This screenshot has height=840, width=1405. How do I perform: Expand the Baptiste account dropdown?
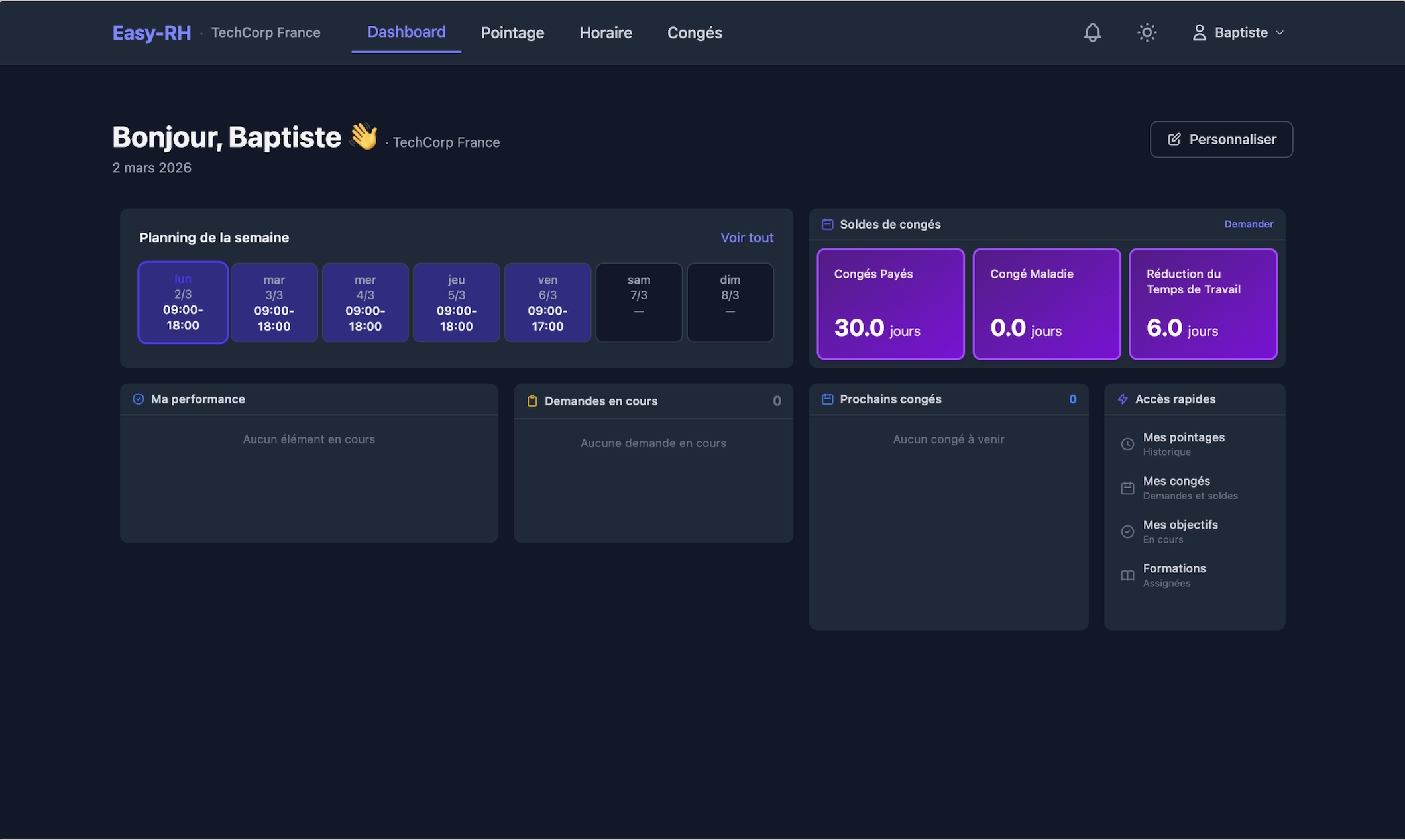point(1279,32)
